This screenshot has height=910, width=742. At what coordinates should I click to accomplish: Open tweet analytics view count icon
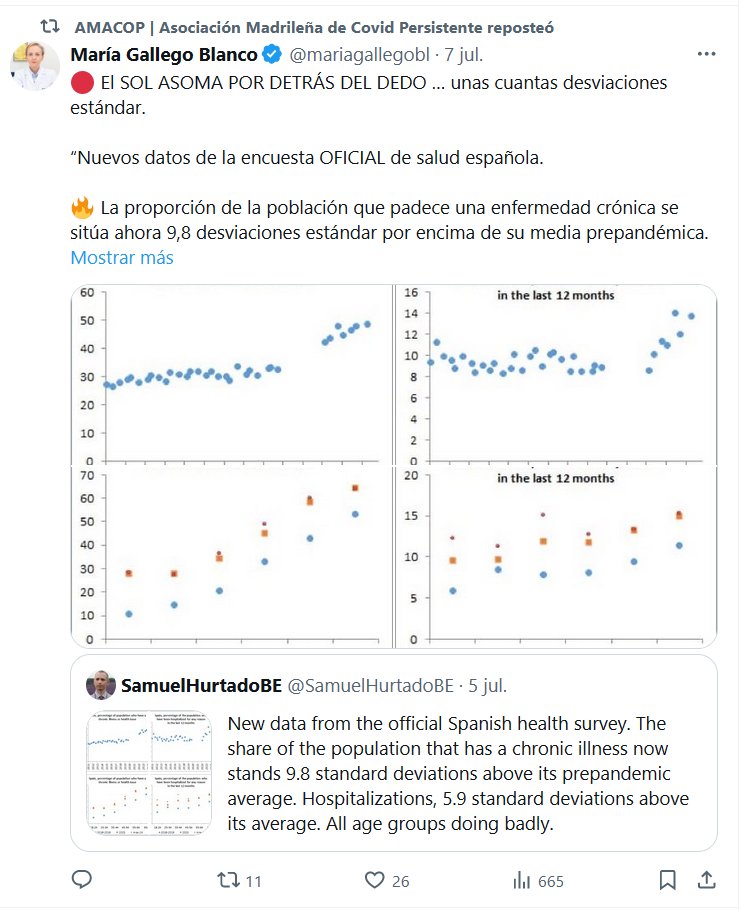click(521, 880)
